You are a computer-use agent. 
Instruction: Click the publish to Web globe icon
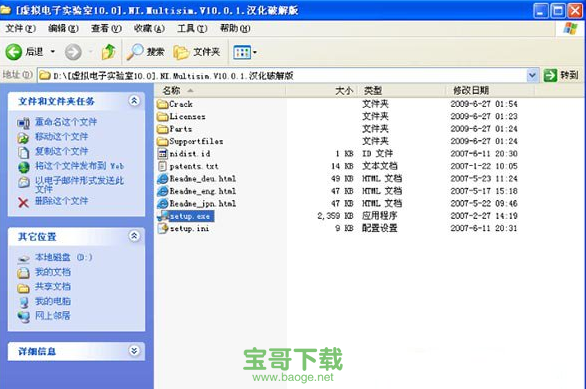click(x=24, y=167)
